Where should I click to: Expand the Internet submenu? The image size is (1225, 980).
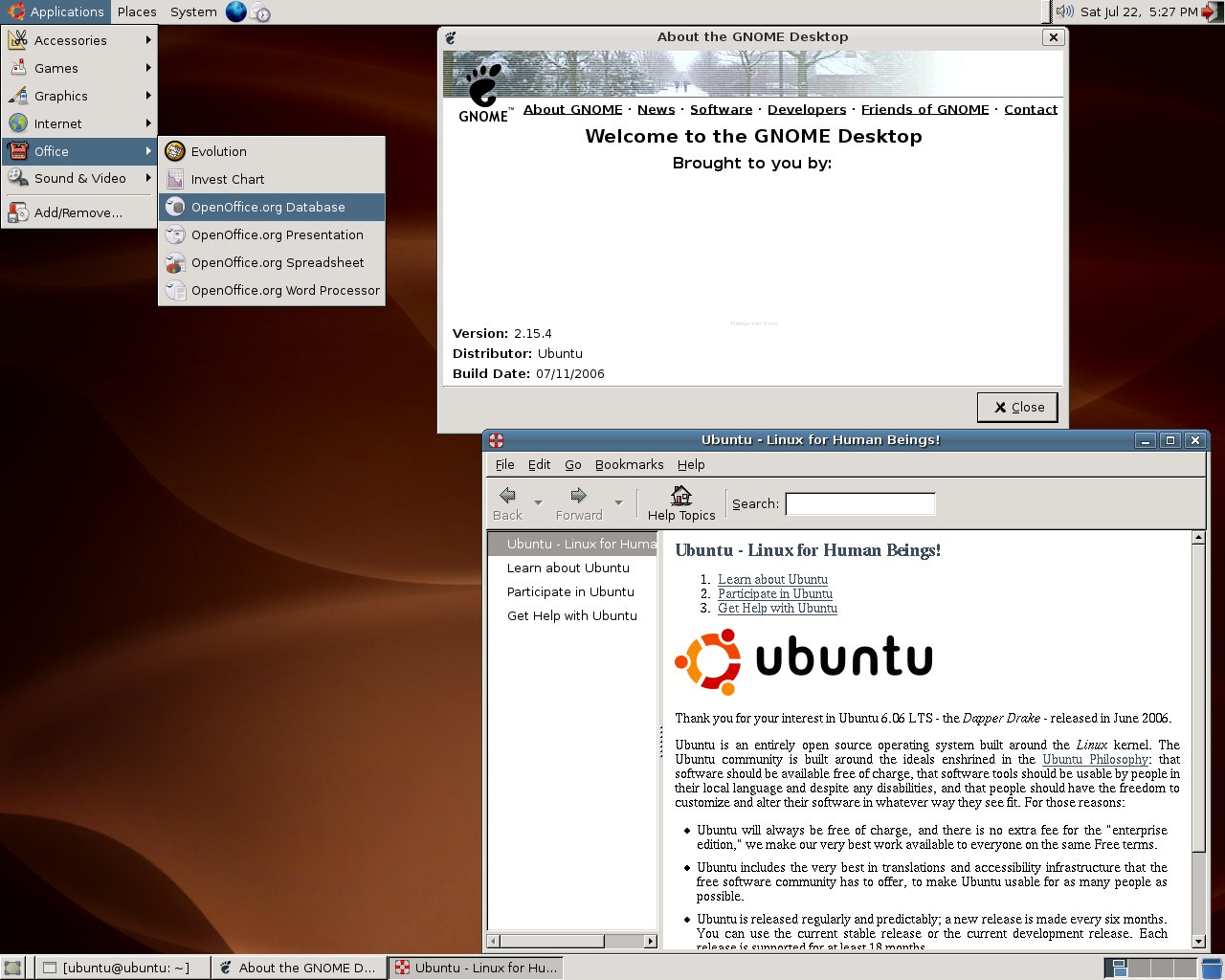click(79, 123)
